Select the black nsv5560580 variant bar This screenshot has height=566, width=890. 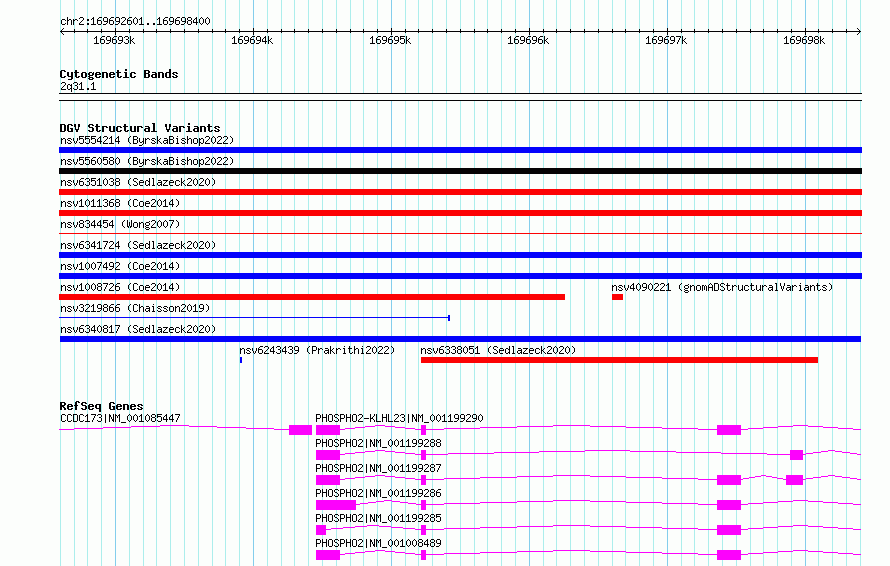tap(460, 171)
